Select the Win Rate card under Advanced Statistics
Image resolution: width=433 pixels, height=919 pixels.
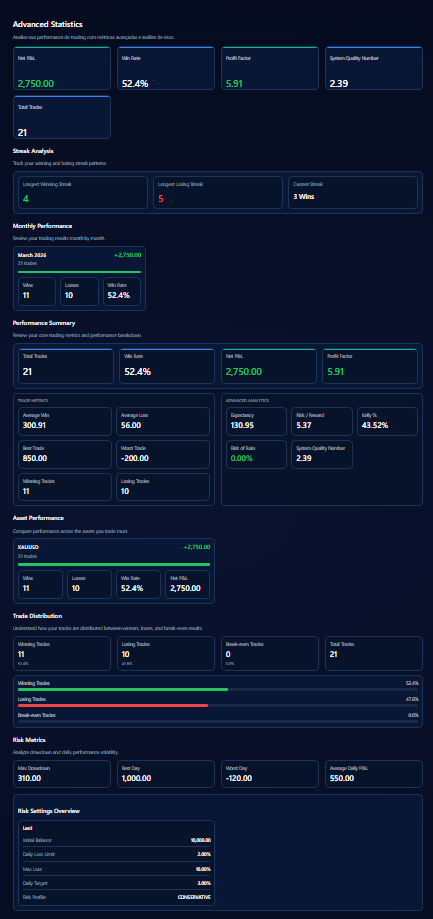166,68
